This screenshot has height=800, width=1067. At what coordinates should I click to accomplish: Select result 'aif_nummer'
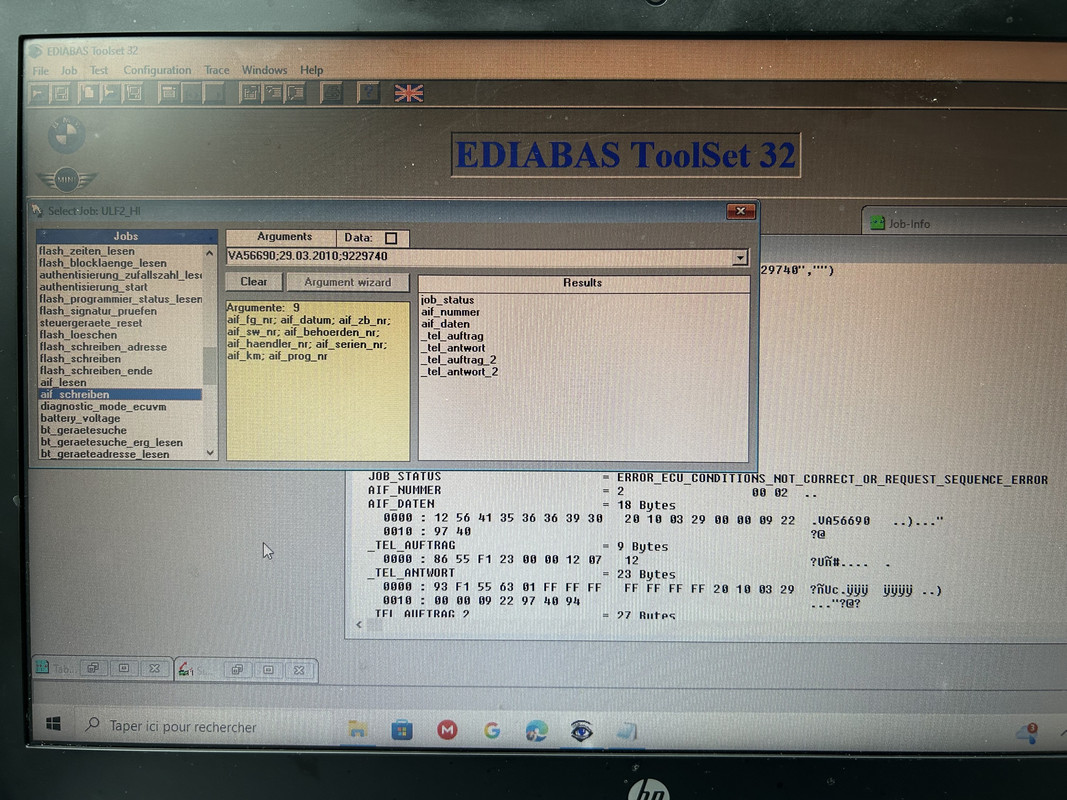(450, 312)
